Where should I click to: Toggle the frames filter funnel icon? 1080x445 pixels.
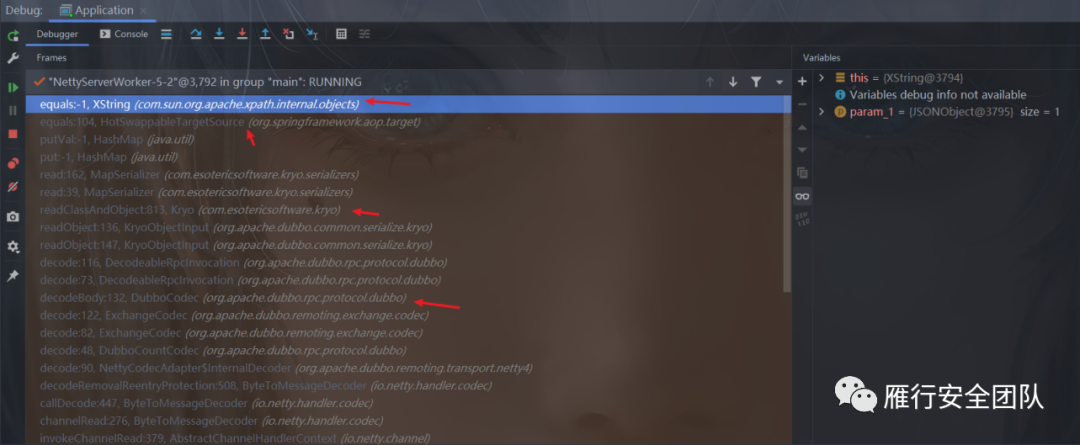pyautogui.click(x=756, y=82)
